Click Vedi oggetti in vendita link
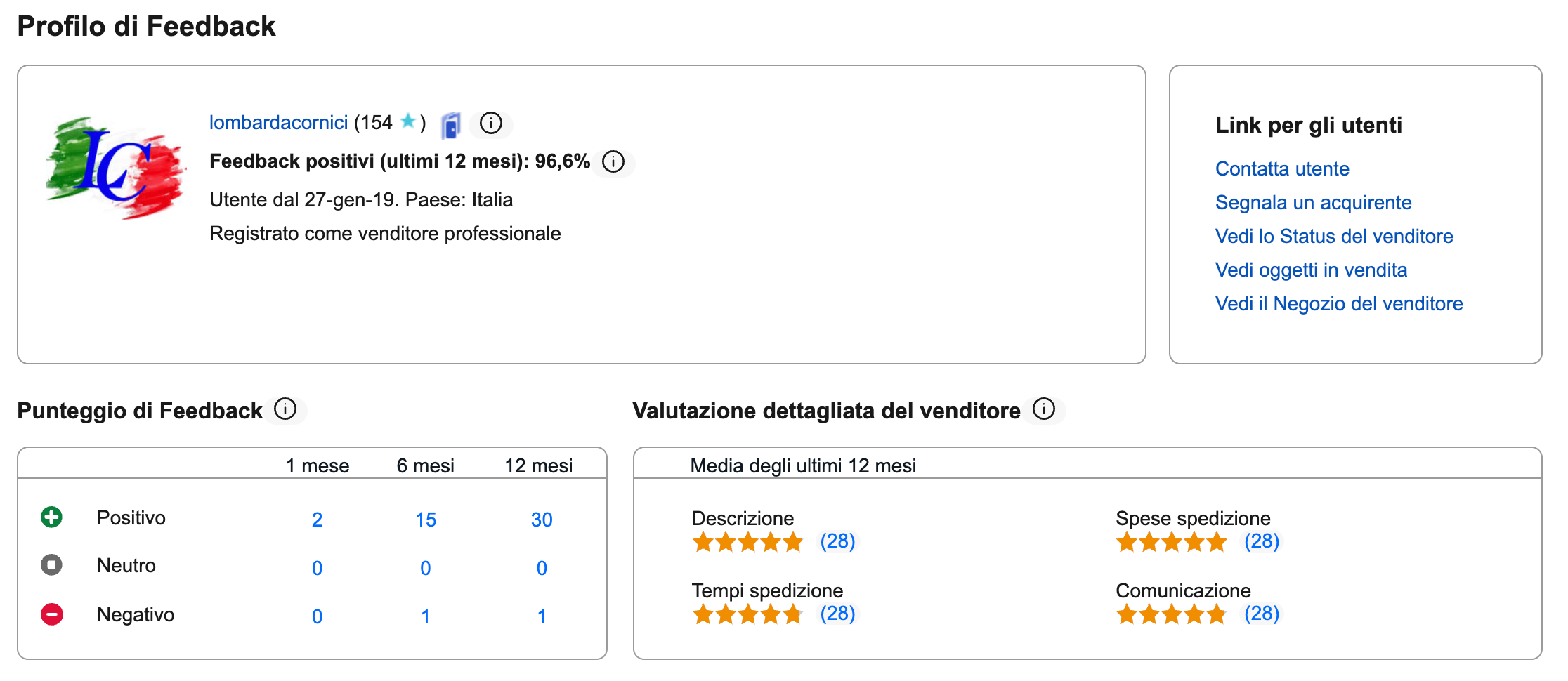1568x681 pixels. [x=1310, y=270]
